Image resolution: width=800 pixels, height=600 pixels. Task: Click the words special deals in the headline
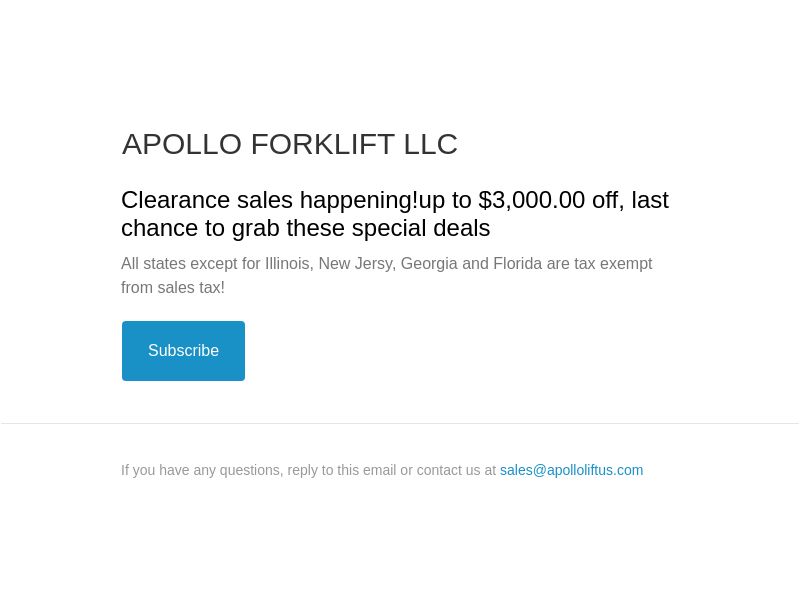coord(421,228)
